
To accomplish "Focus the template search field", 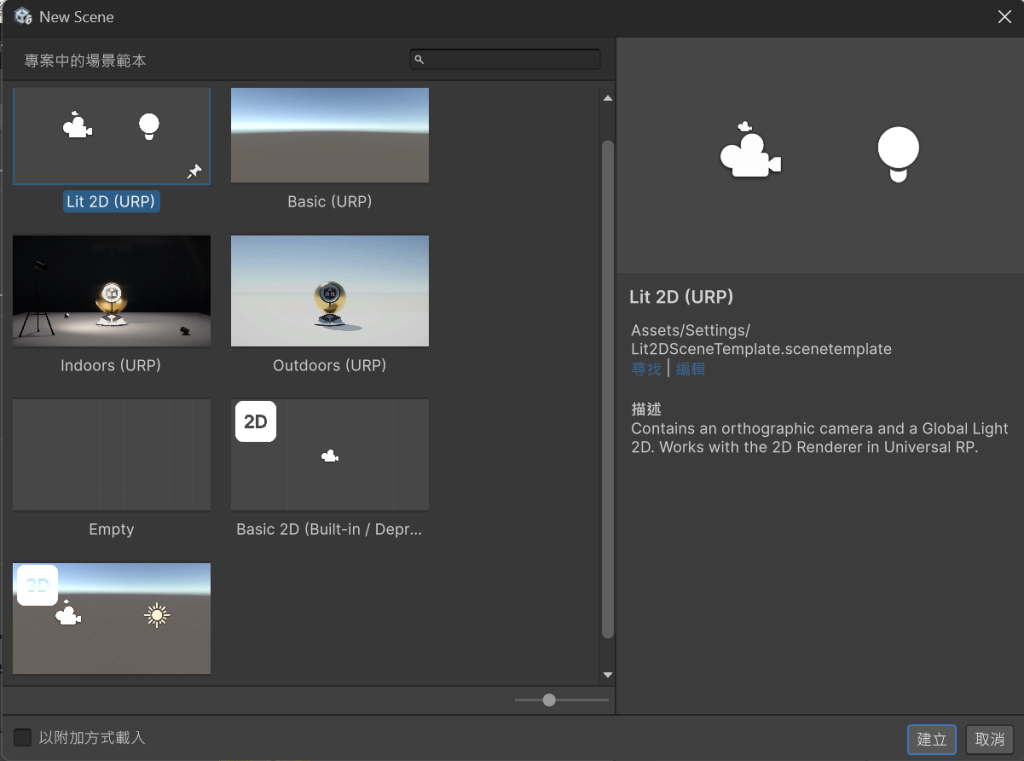I will (505, 59).
